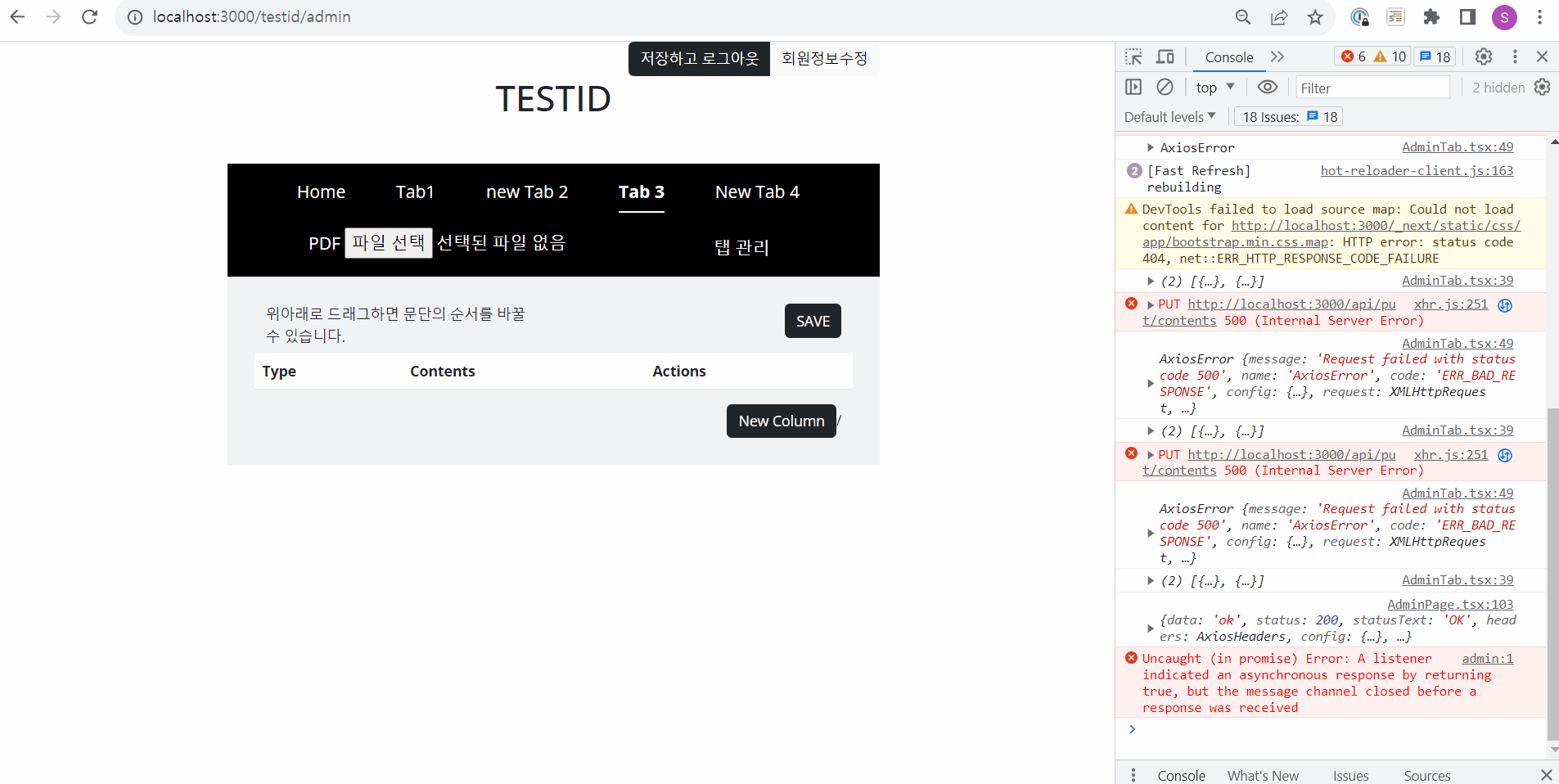Open the top JavaScript context dropdown

coord(1214,88)
